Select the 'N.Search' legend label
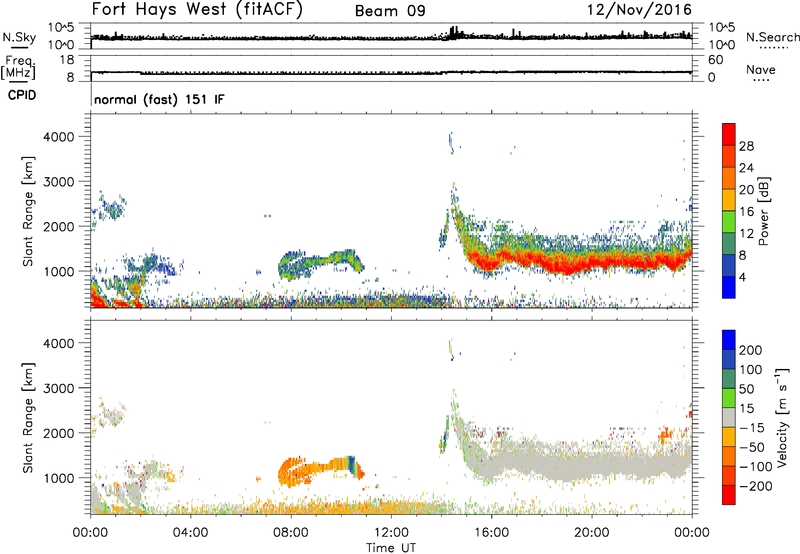Screen dimensions: 800x554 click(x=772, y=37)
